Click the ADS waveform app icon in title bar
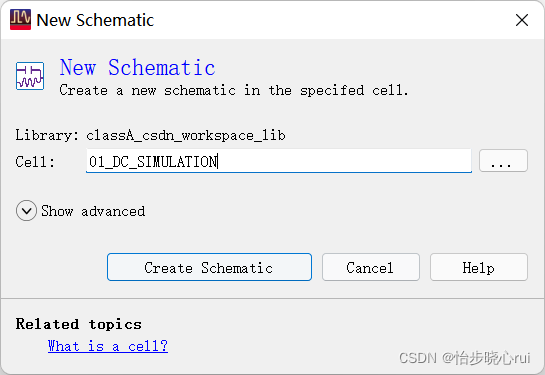 pyautogui.click(x=20, y=19)
